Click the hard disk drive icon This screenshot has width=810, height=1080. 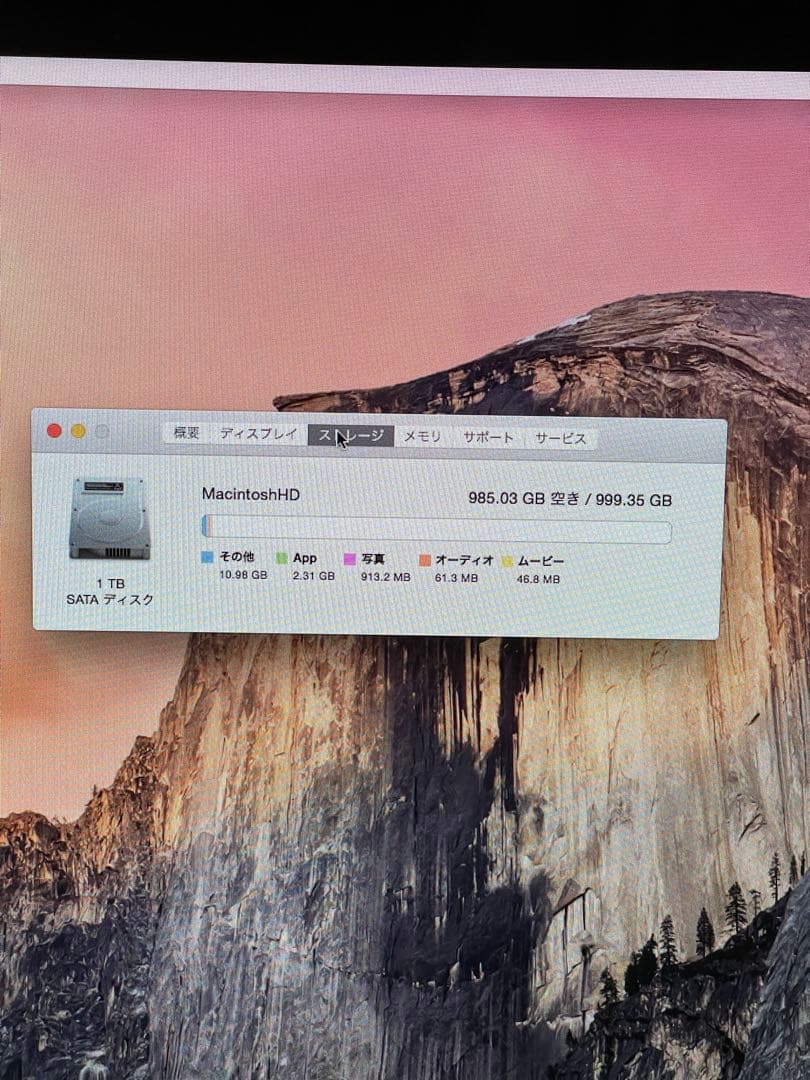tap(110, 518)
